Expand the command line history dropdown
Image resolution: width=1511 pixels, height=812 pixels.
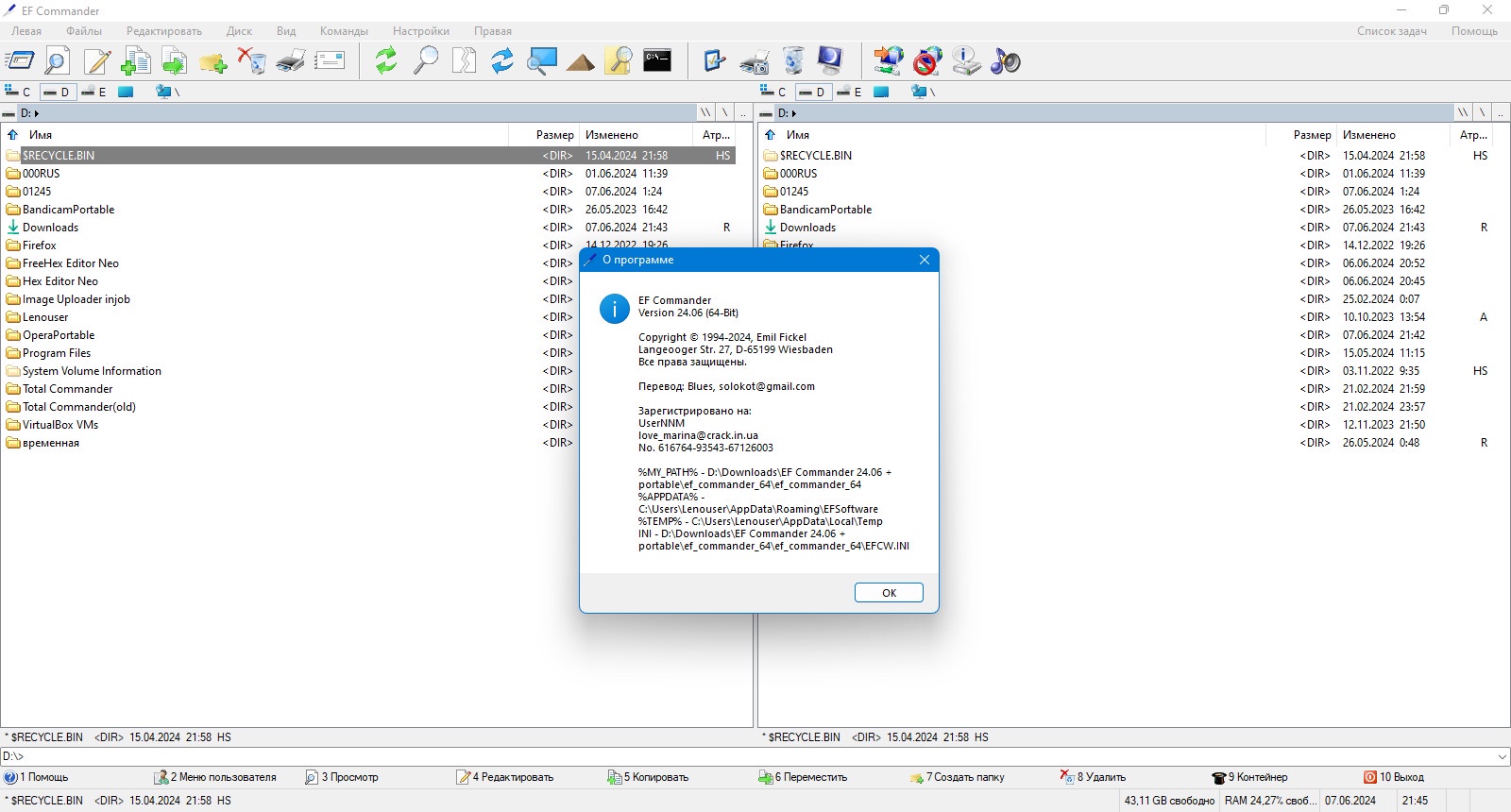[1503, 756]
